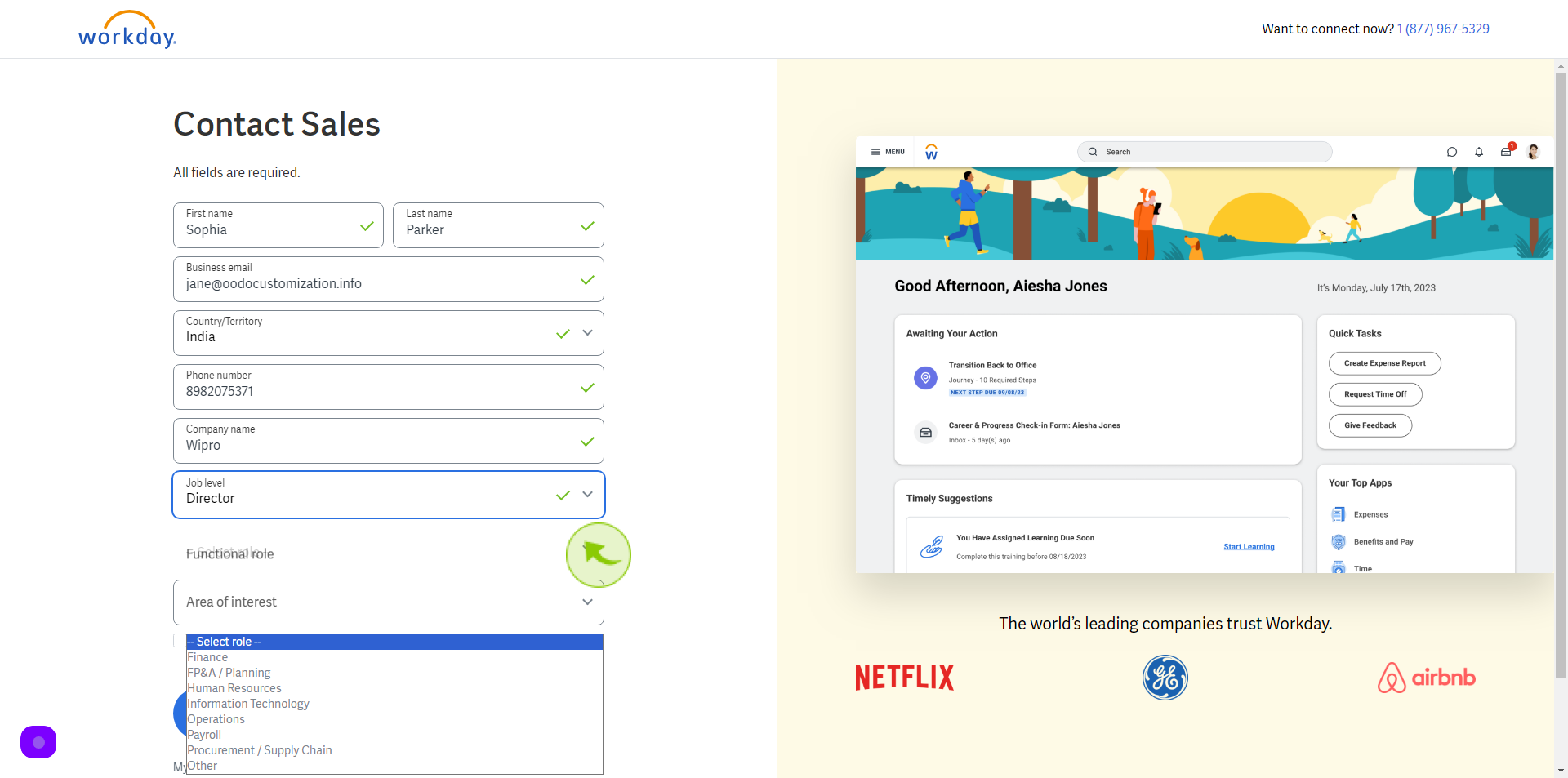Choose Finance from the role list
Image resolution: width=1568 pixels, height=778 pixels.
(x=394, y=657)
